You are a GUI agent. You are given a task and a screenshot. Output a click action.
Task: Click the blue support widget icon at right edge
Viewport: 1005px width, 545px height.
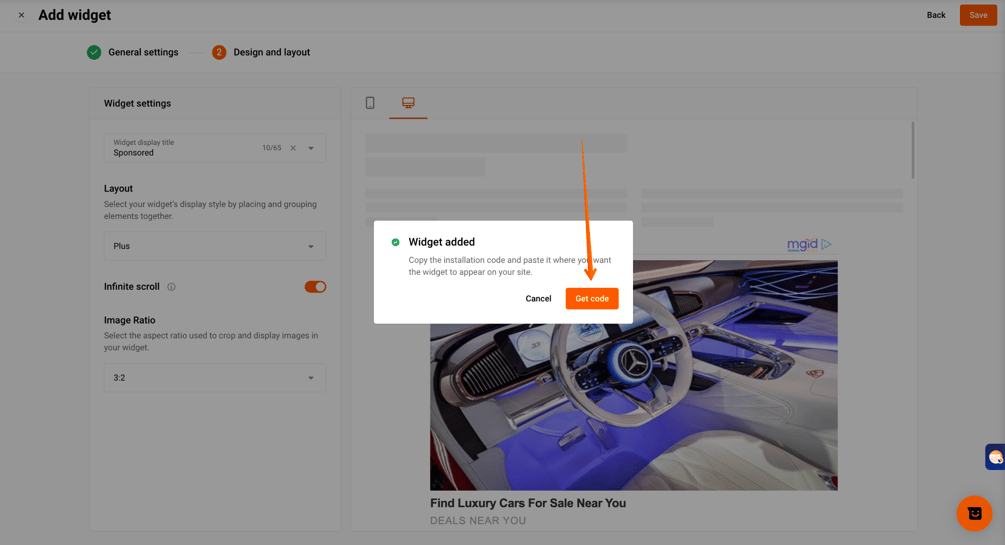point(995,457)
